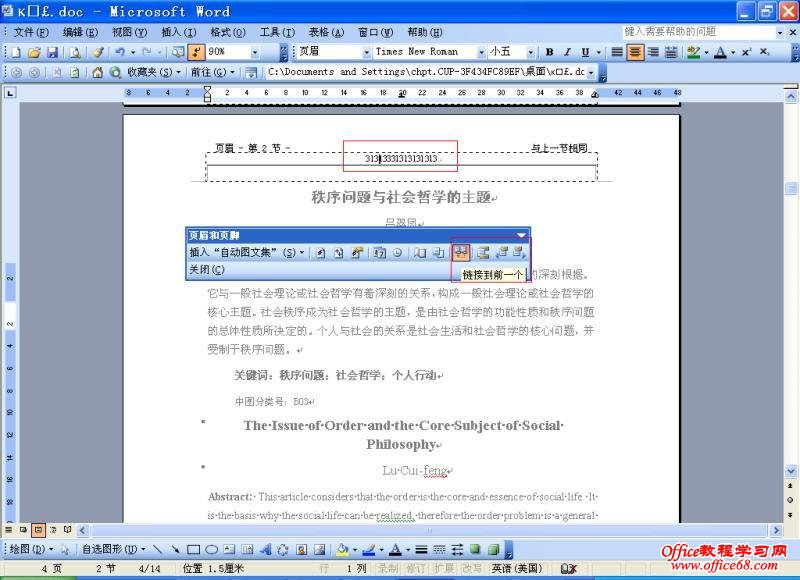Undo the last action
The image size is (800, 580).
tap(120, 52)
